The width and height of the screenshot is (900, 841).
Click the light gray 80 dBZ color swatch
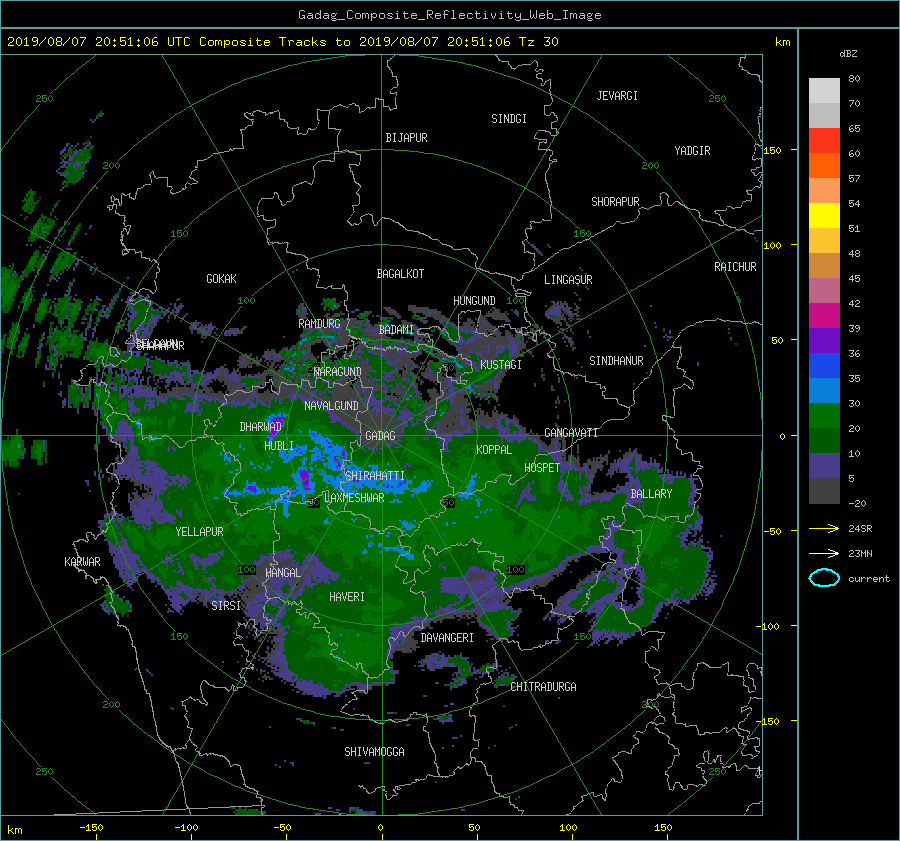(x=824, y=90)
